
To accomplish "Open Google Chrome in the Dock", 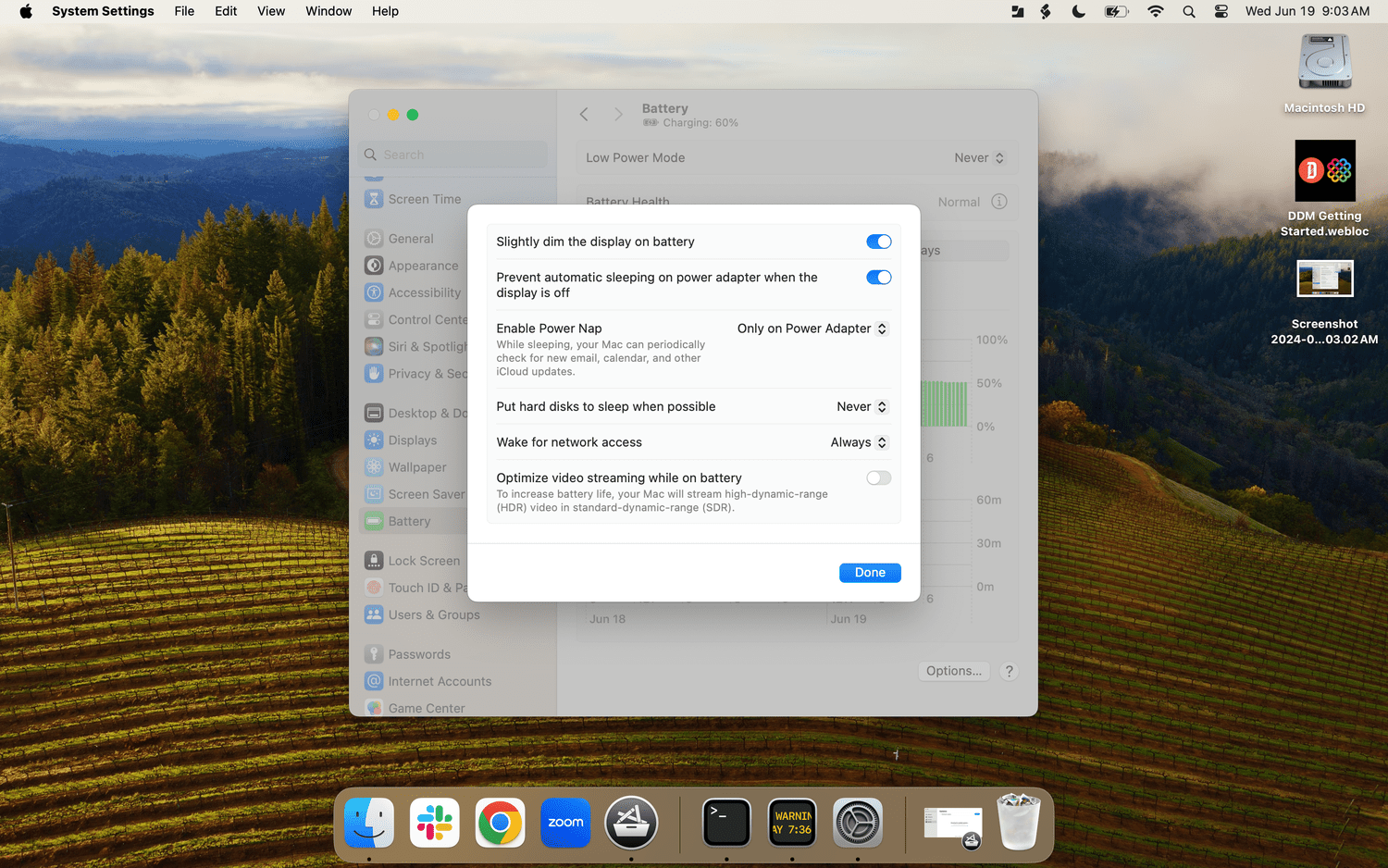I will click(x=500, y=823).
